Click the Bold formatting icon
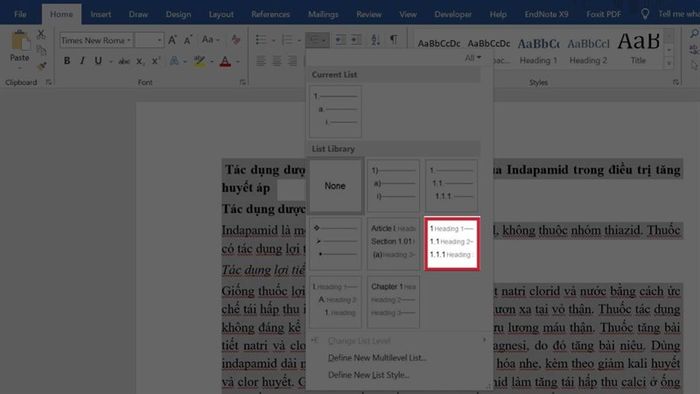 [x=67, y=61]
